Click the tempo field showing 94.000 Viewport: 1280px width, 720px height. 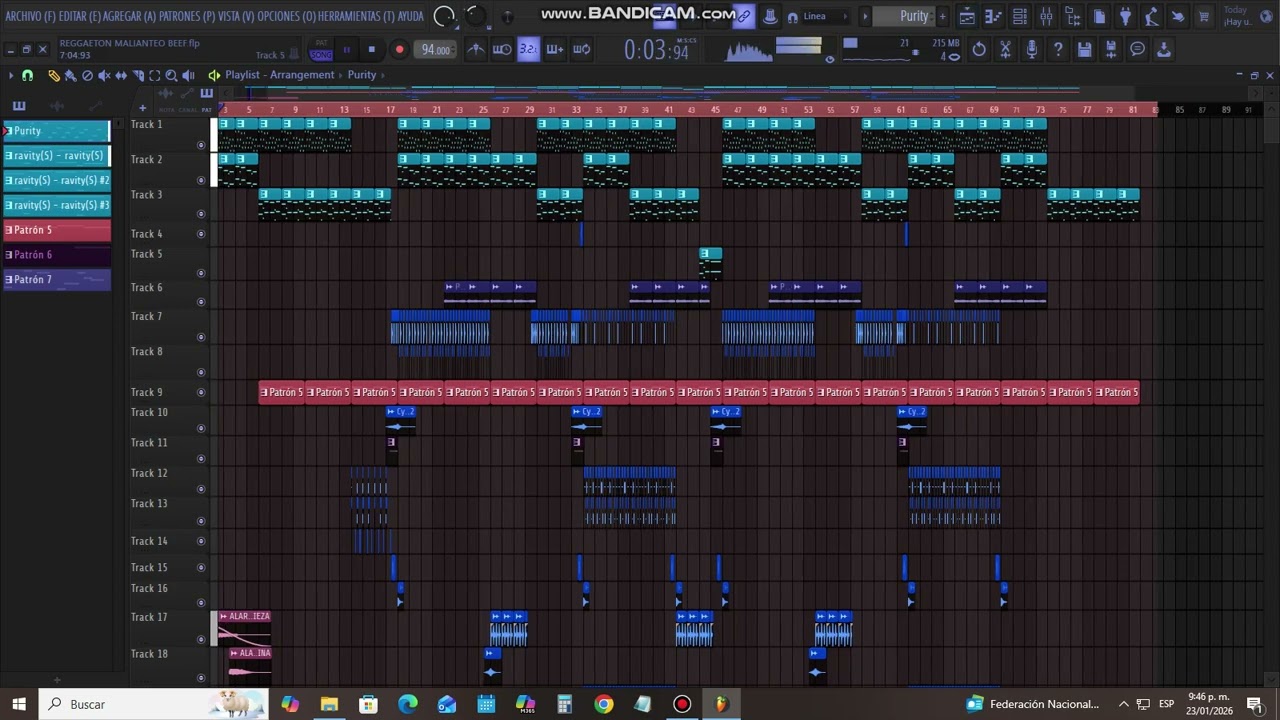tap(435, 49)
